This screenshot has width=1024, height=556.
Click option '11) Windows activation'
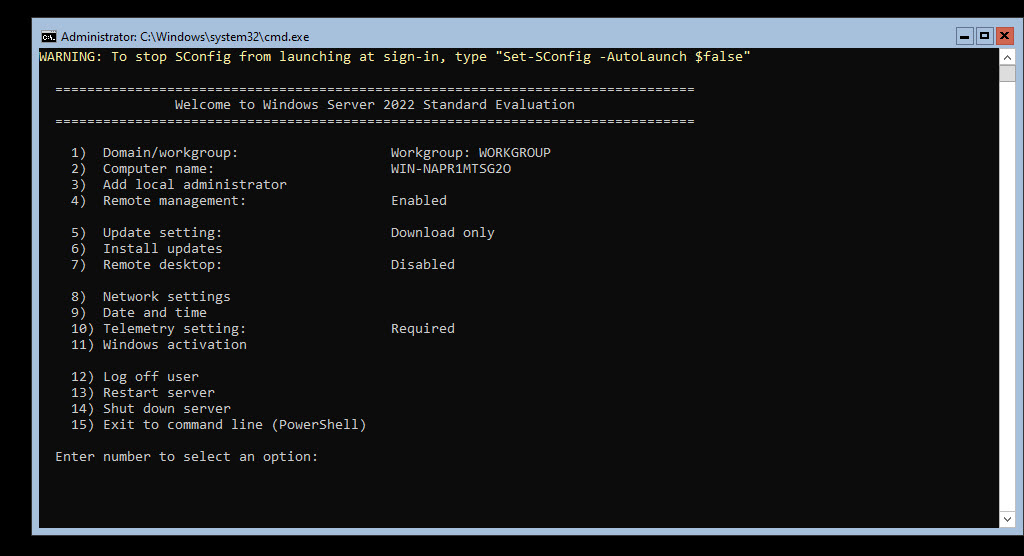pyautogui.click(x=159, y=345)
